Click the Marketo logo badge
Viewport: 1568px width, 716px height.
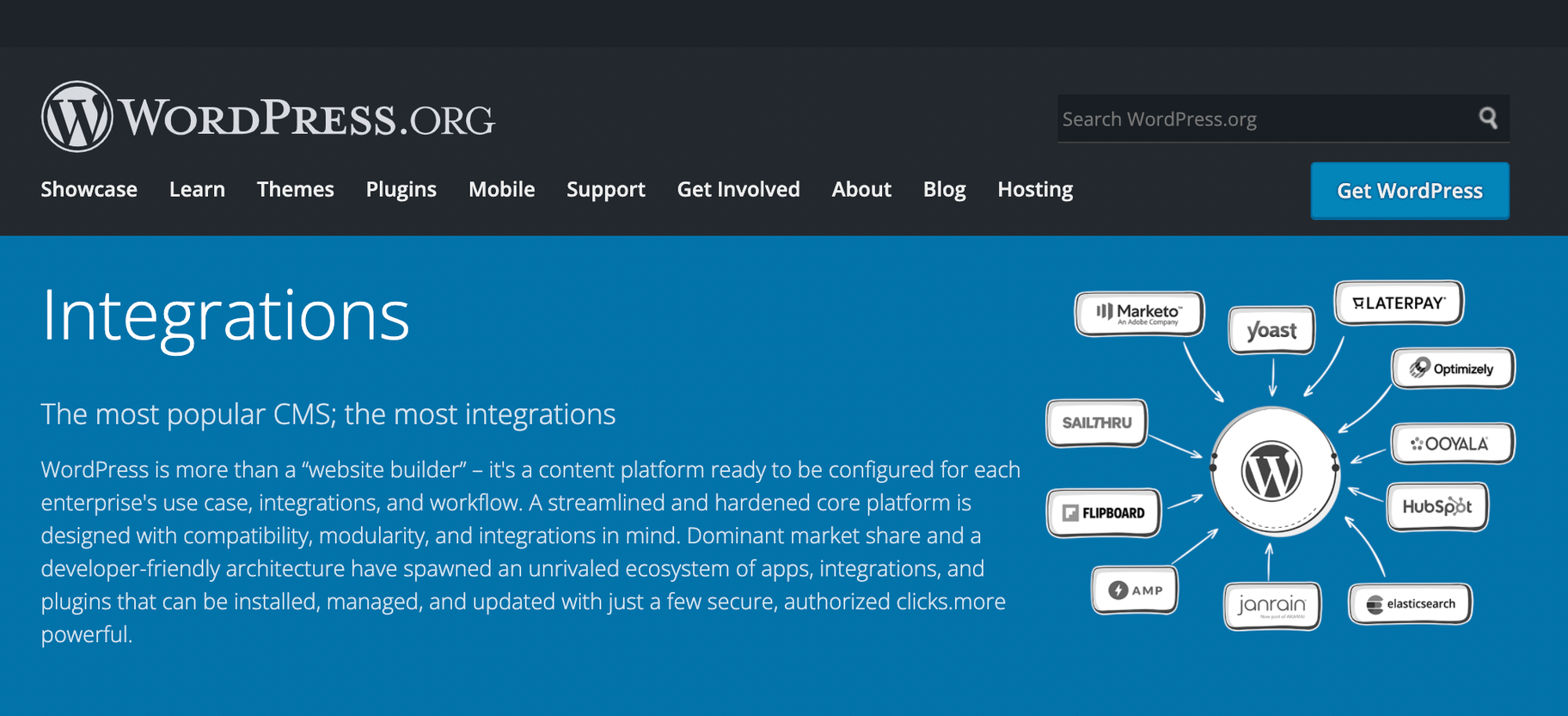(x=1139, y=314)
